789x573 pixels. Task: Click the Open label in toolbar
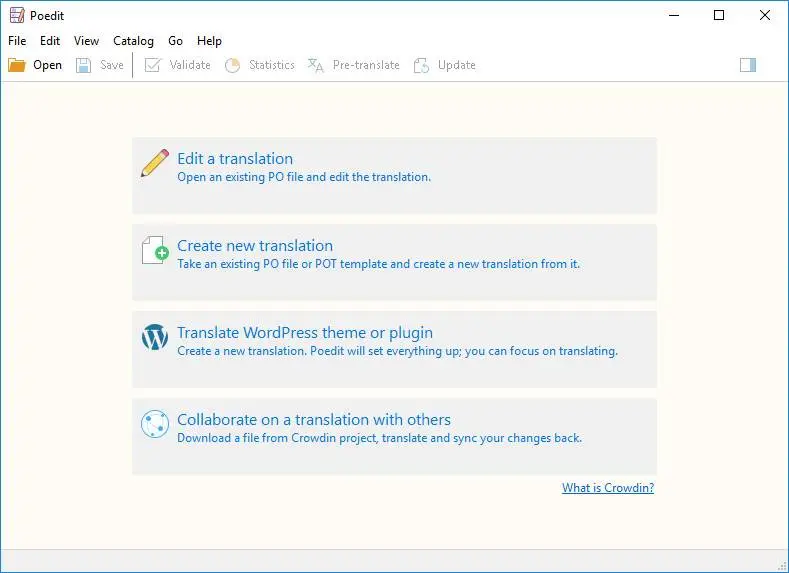pyautogui.click(x=47, y=65)
